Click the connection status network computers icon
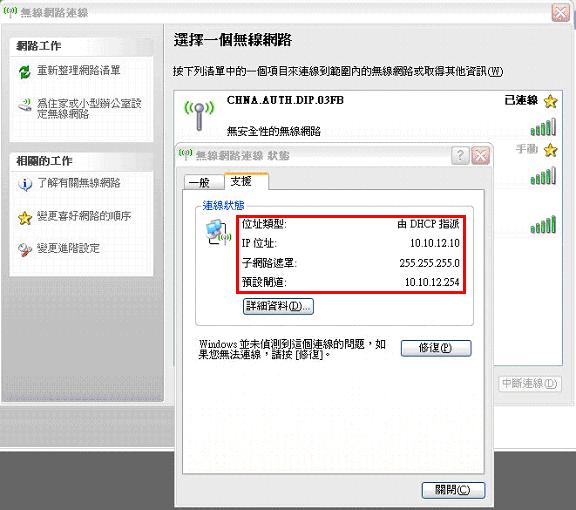Image resolution: width=576 pixels, height=510 pixels. tap(218, 232)
